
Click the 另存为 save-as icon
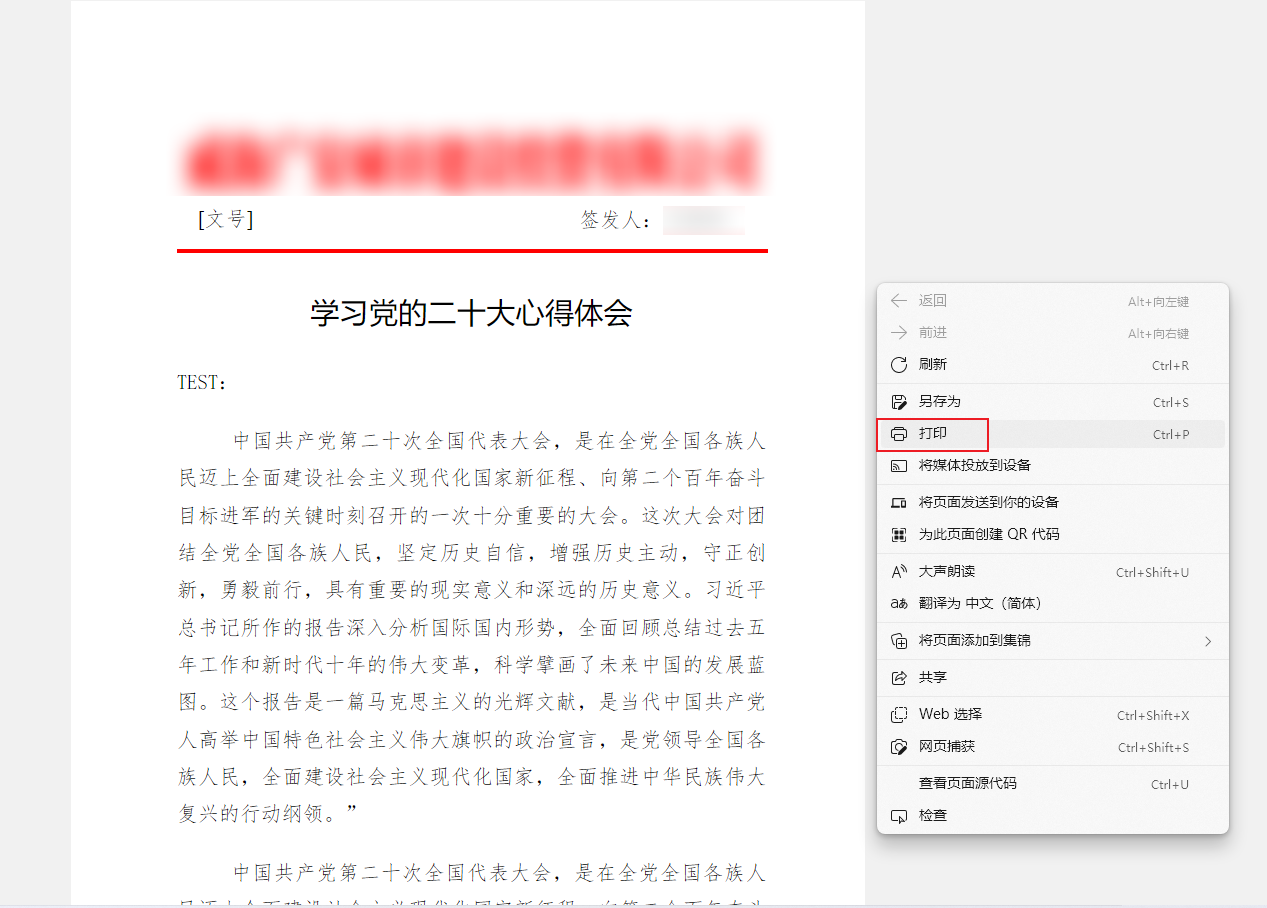(898, 401)
